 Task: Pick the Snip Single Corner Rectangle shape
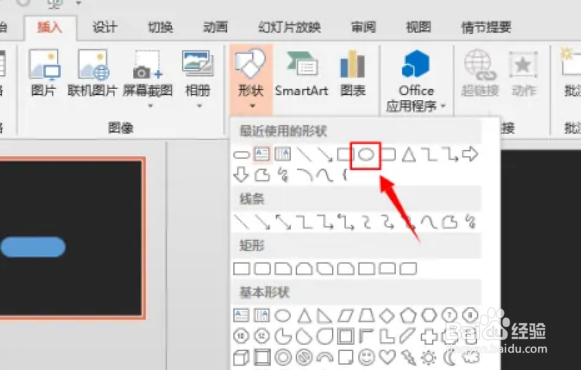pyautogui.click(x=283, y=269)
